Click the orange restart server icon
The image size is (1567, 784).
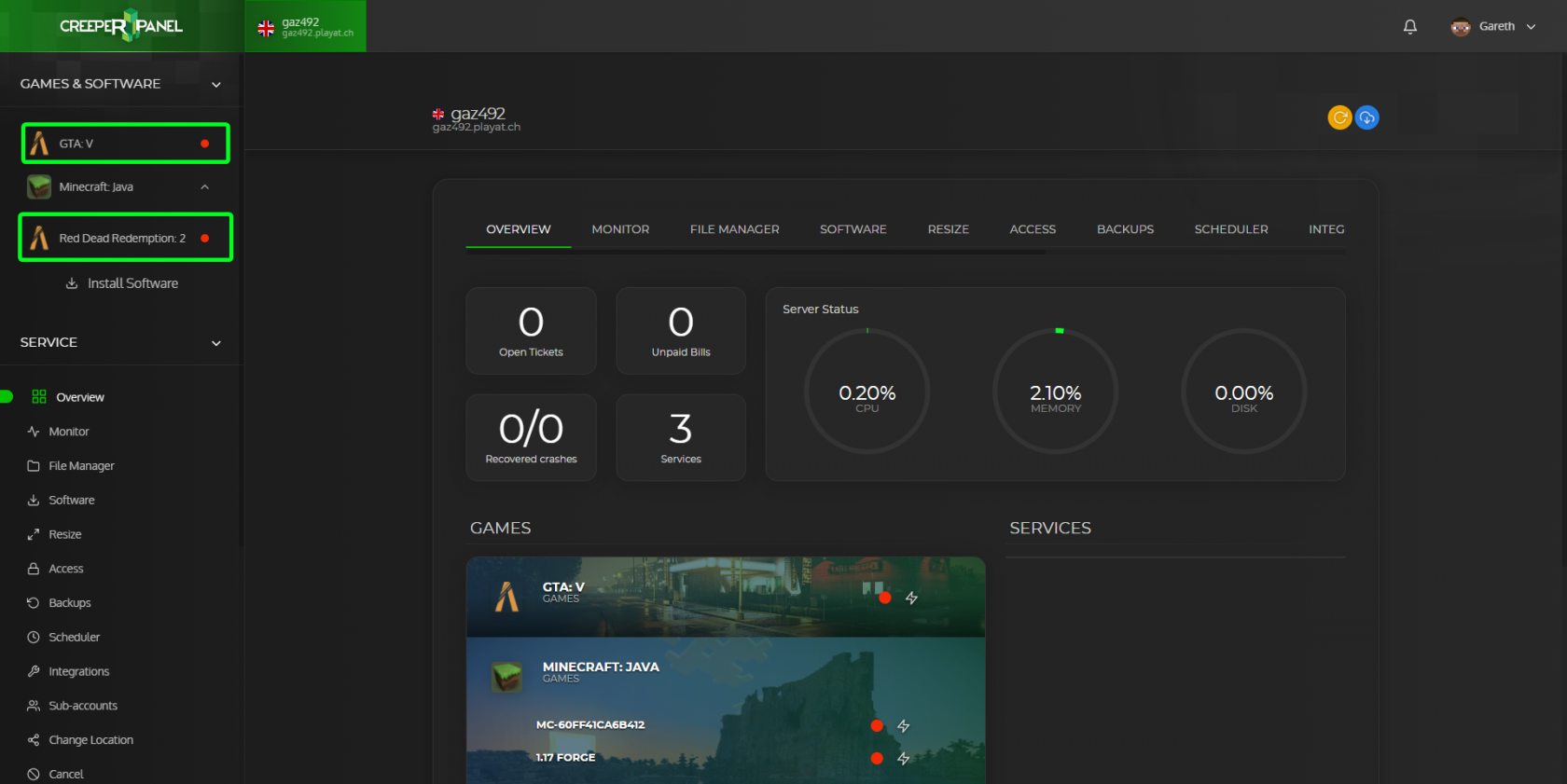coord(1339,117)
